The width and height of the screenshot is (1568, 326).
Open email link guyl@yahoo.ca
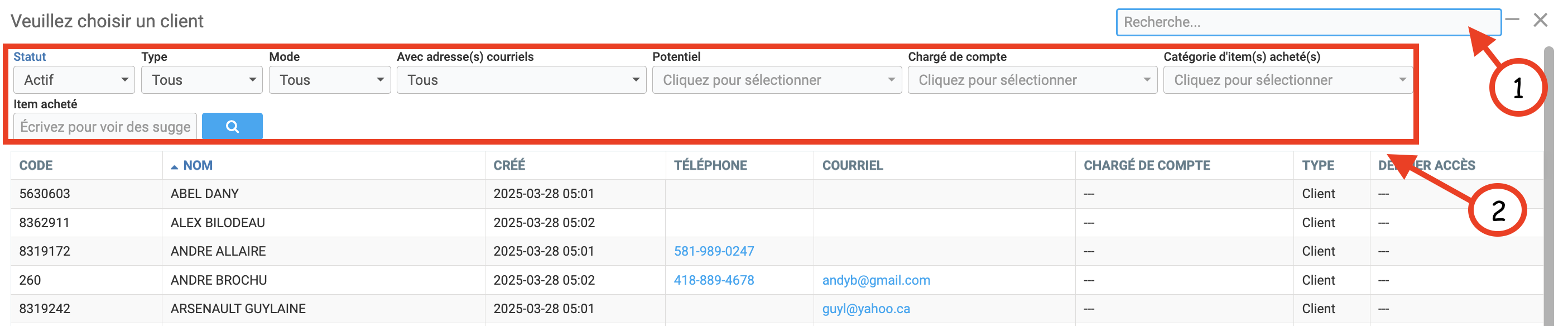[865, 309]
